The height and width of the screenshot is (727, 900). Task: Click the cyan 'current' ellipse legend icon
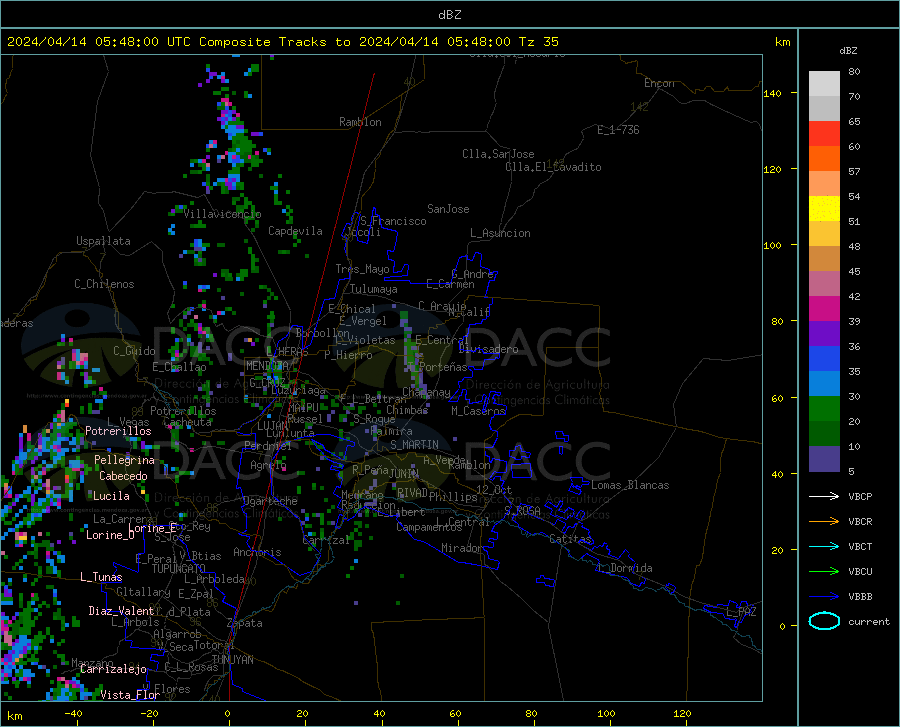824,621
